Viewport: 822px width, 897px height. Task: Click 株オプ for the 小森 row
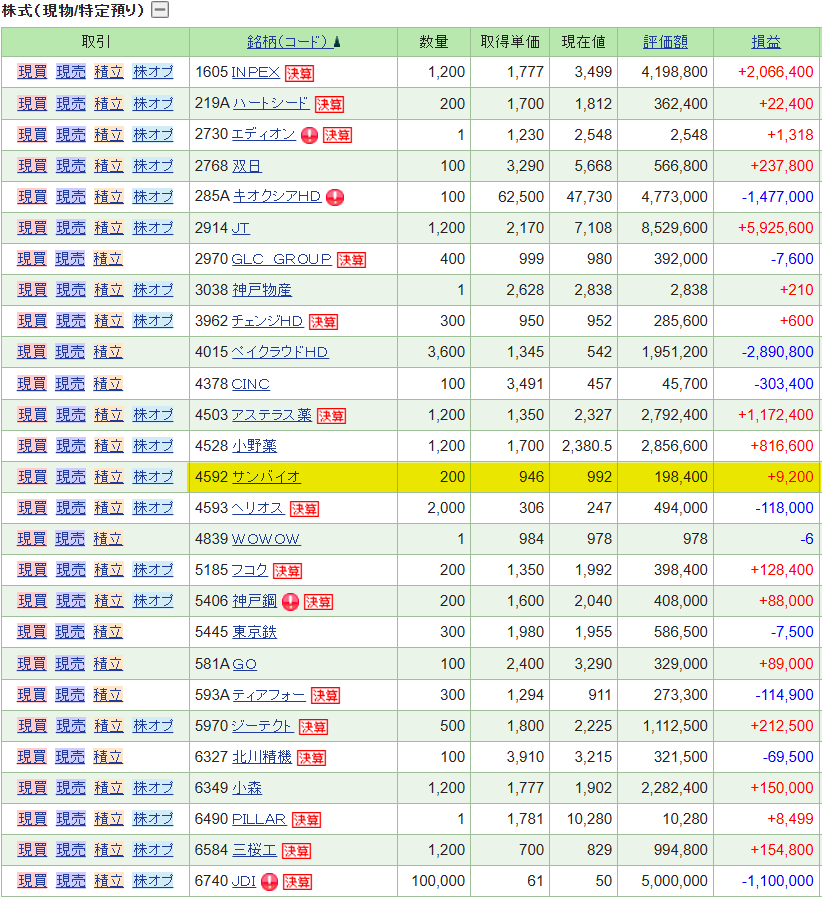point(153,788)
